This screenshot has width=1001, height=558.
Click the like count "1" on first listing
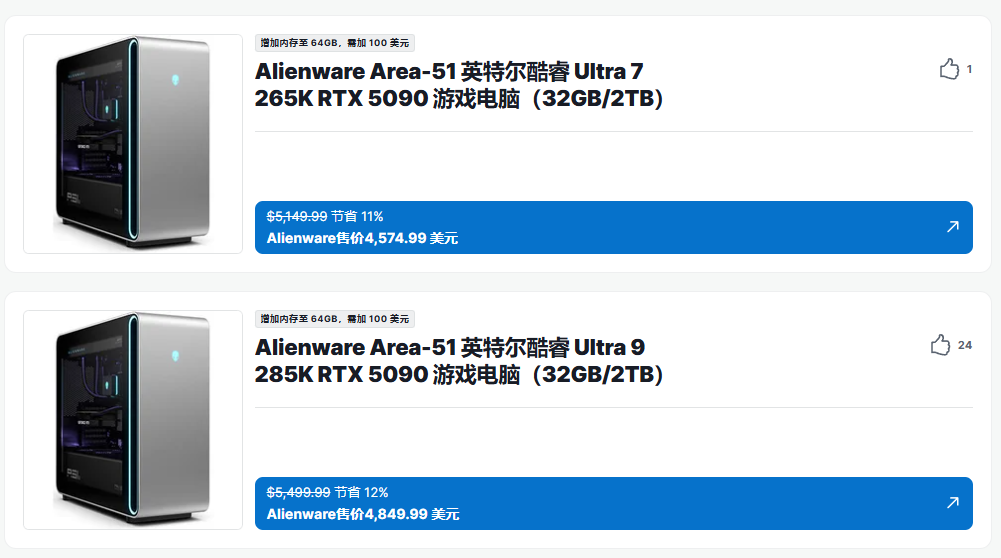click(969, 69)
